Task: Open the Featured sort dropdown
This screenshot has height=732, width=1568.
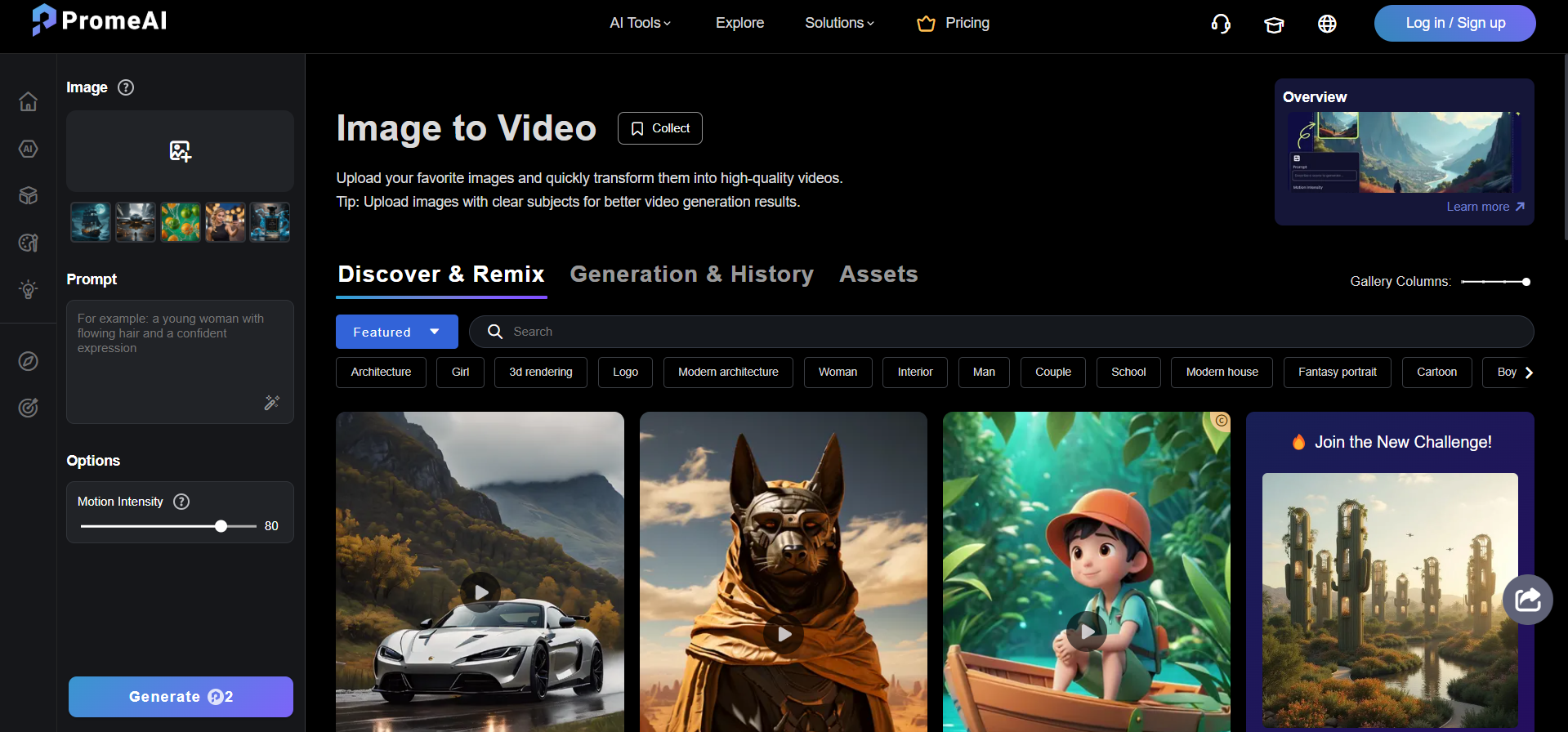Action: [397, 332]
